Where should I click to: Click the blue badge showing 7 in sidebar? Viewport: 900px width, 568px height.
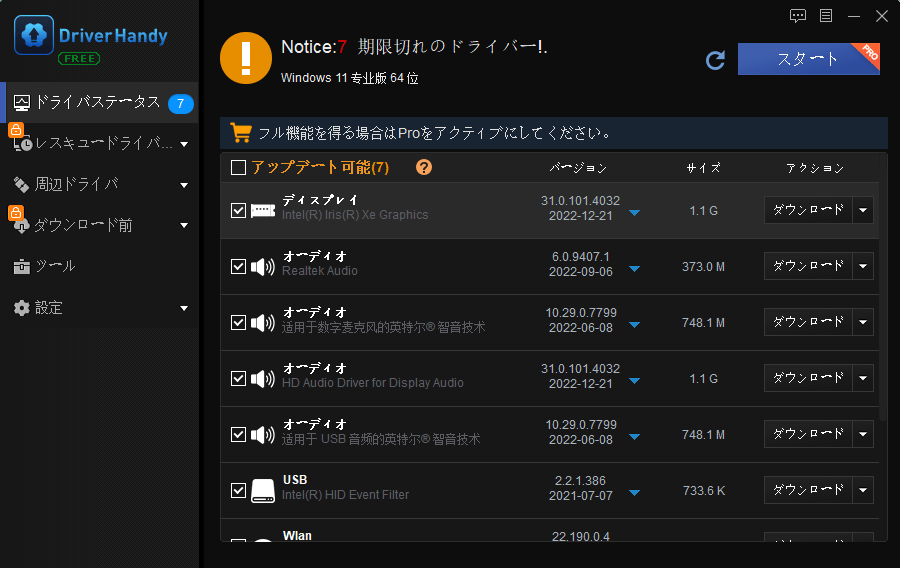tap(180, 103)
